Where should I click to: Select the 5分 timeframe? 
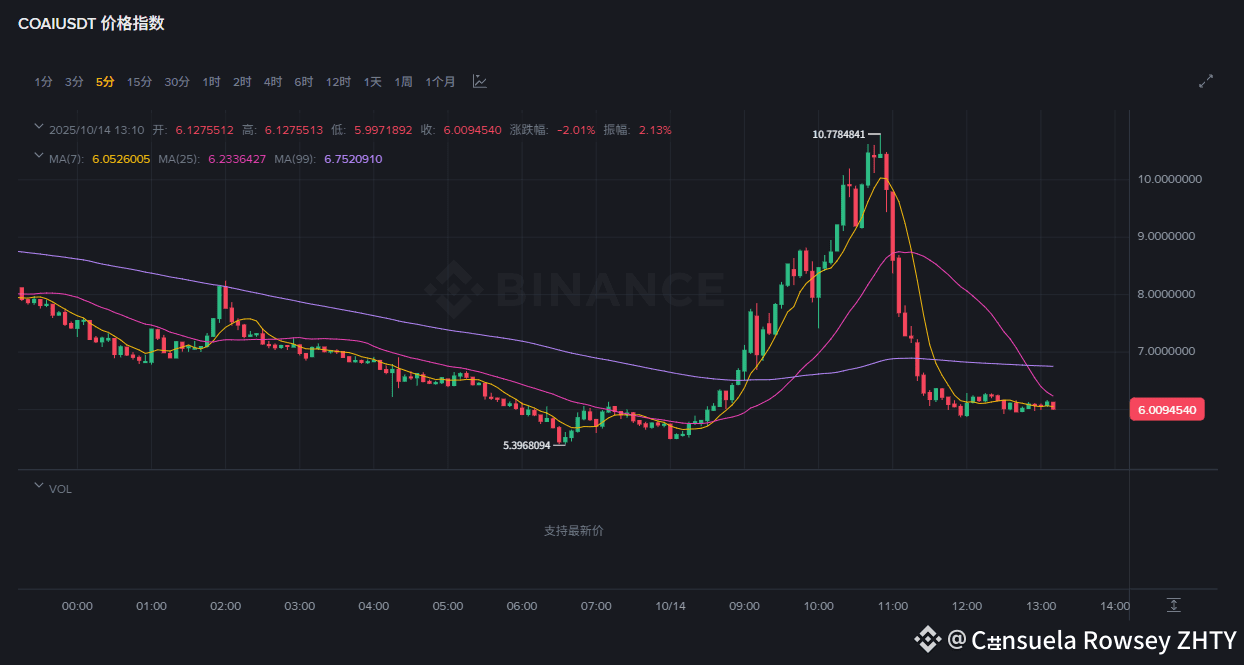click(x=105, y=82)
